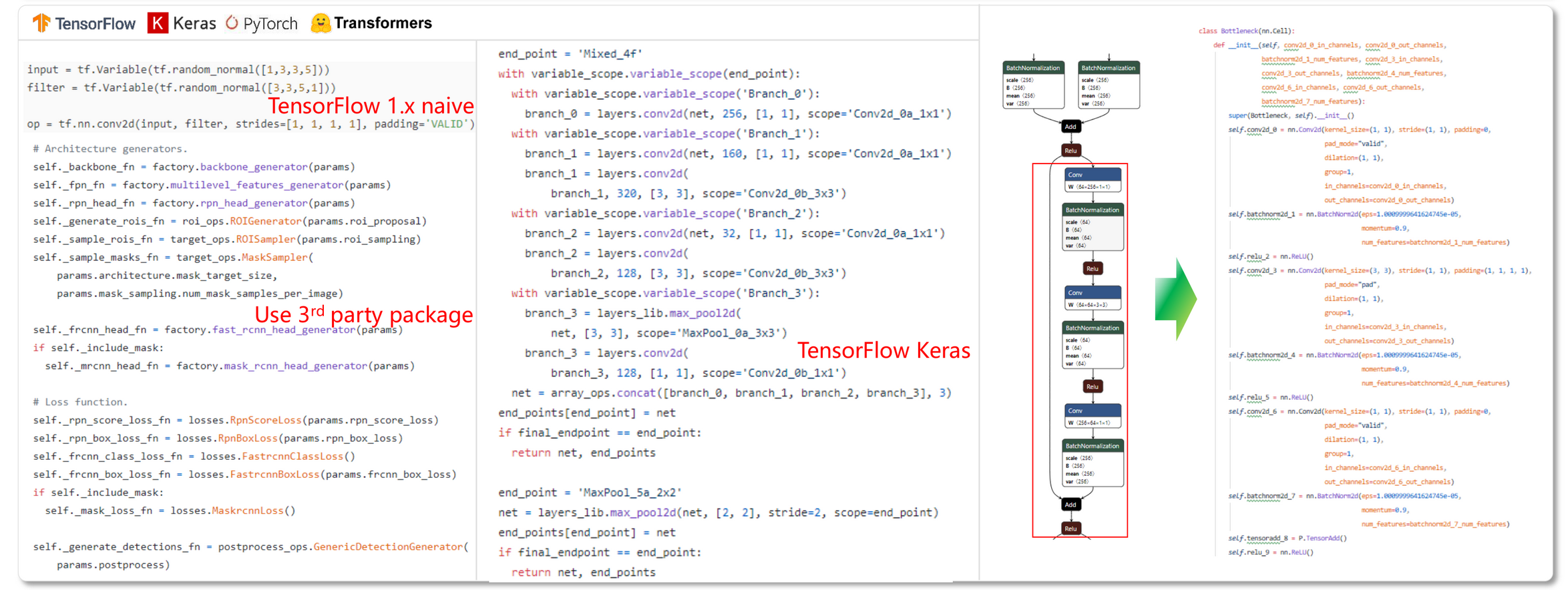The height and width of the screenshot is (590, 1568).
Task: Click the line with variable_scope('Branch_1')
Action: [665, 134]
